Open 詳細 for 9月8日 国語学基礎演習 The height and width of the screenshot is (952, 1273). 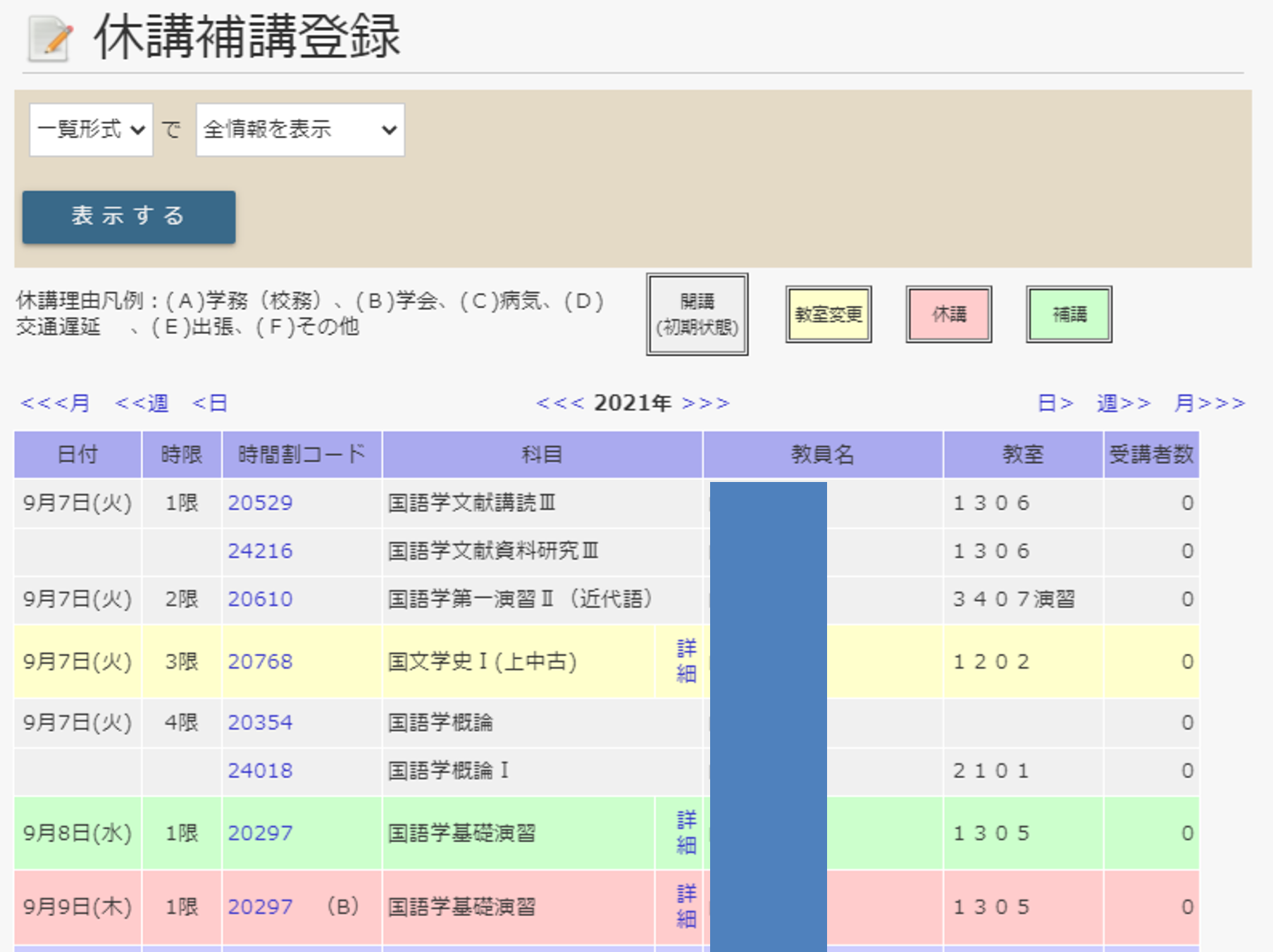point(686,833)
